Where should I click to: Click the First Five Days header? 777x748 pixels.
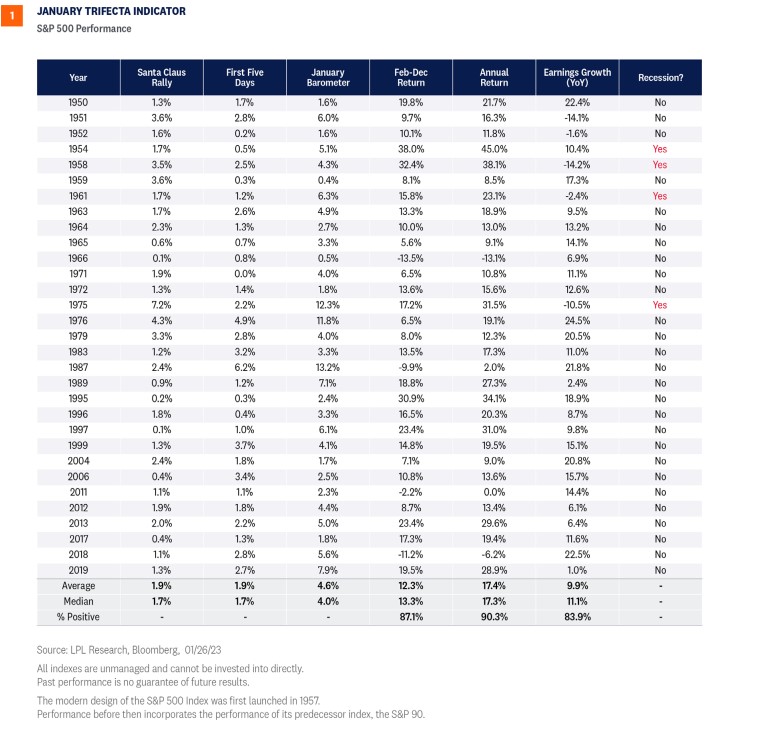(x=245, y=77)
